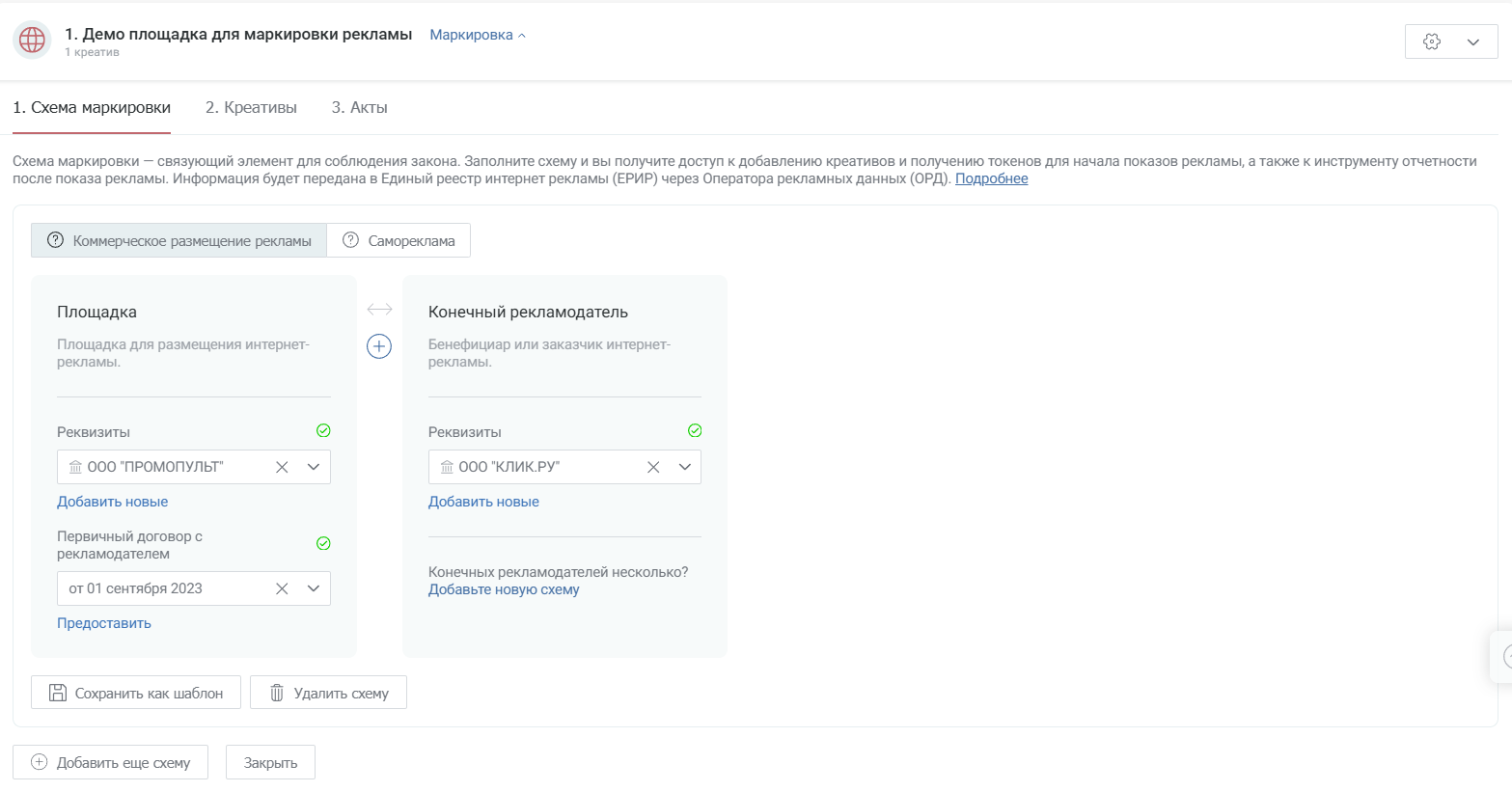The image size is (1512, 792).
Task: Clear ООО "ПРОМОПУЛЬТ" requisites with X
Action: [282, 467]
